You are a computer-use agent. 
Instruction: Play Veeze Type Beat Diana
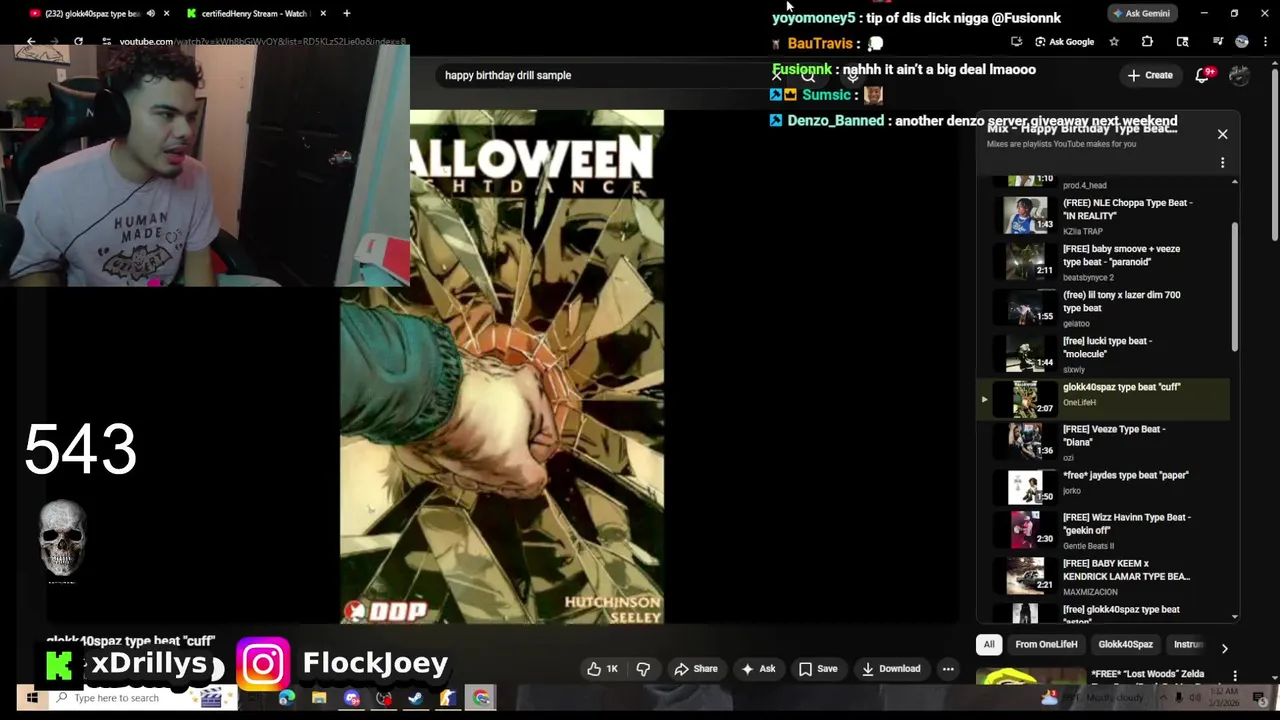pyautogui.click(x=1105, y=441)
